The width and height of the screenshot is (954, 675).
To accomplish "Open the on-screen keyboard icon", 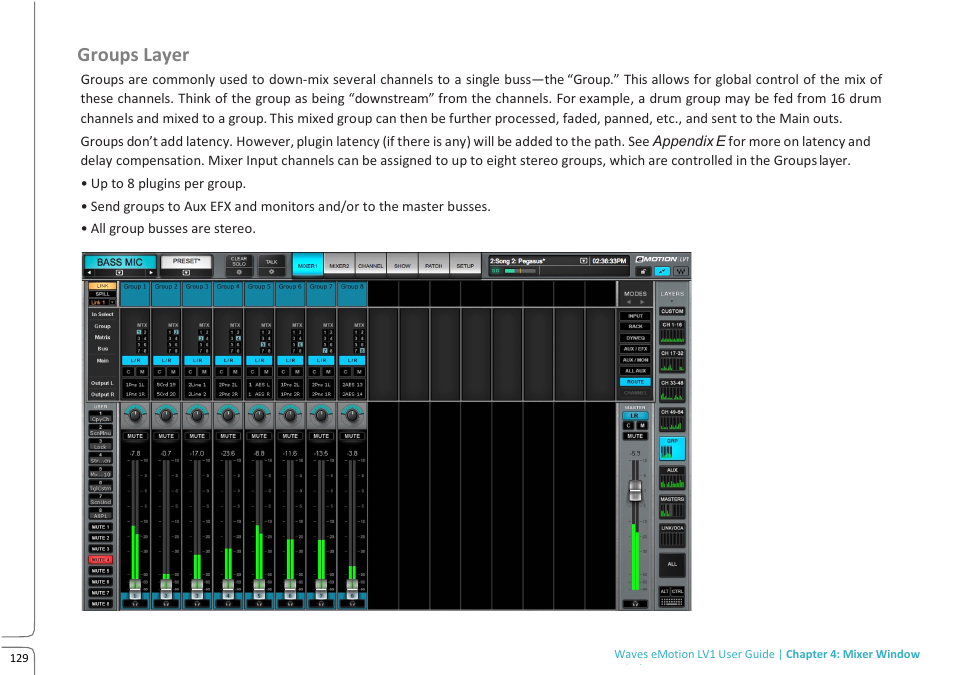I will 672,602.
